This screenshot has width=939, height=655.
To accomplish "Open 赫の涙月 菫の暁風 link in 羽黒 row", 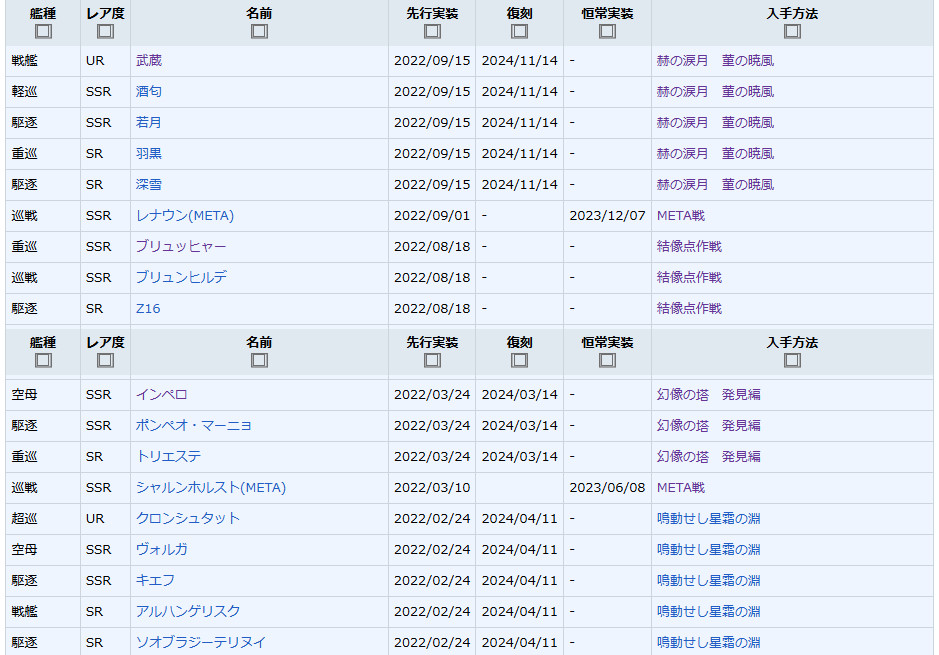I will click(x=715, y=154).
